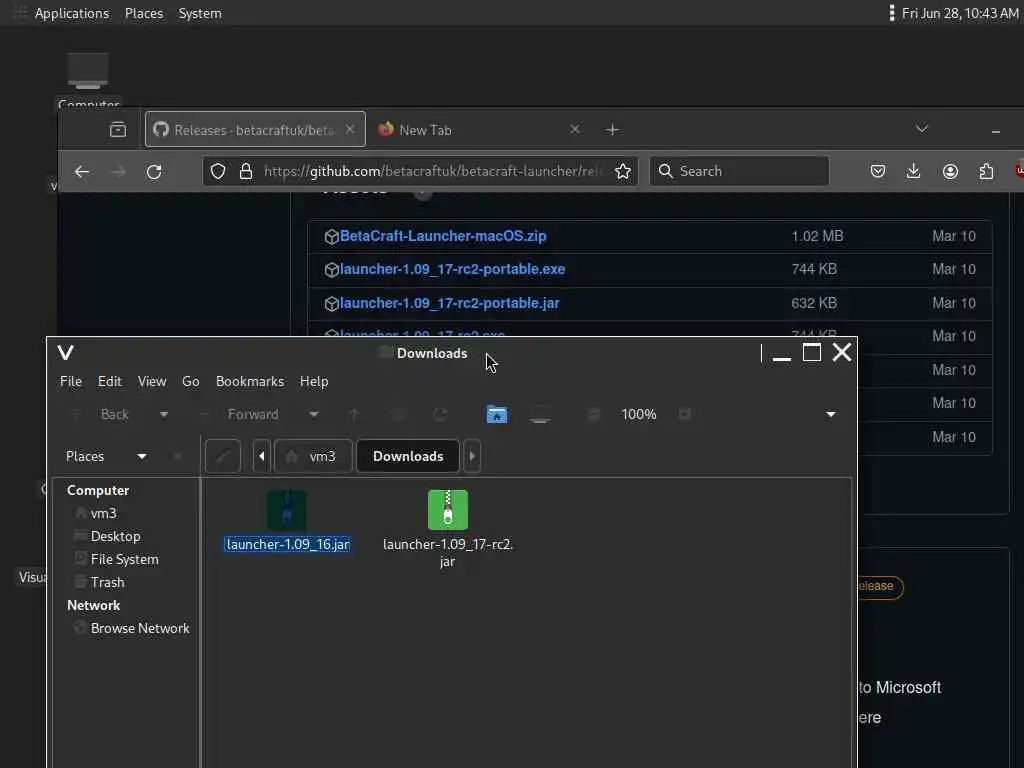This screenshot has height=768, width=1024.
Task: Switch to the New Tab browser tab
Action: [478, 129]
